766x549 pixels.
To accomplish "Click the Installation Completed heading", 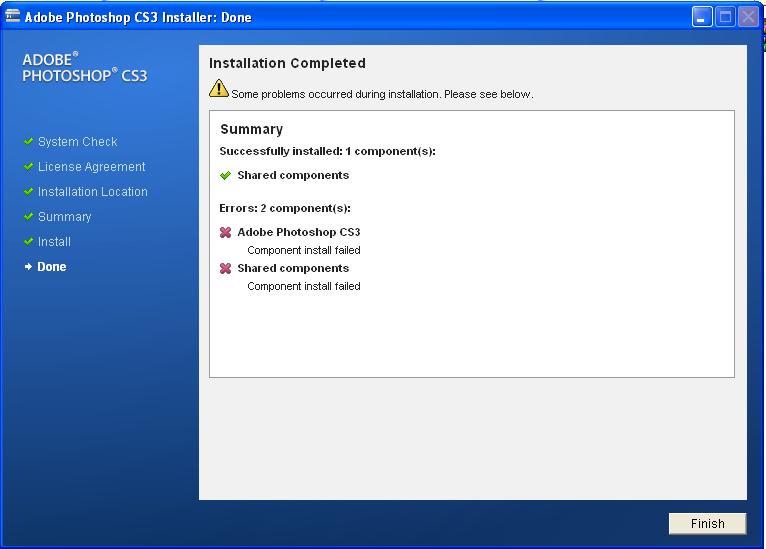I will click(287, 63).
